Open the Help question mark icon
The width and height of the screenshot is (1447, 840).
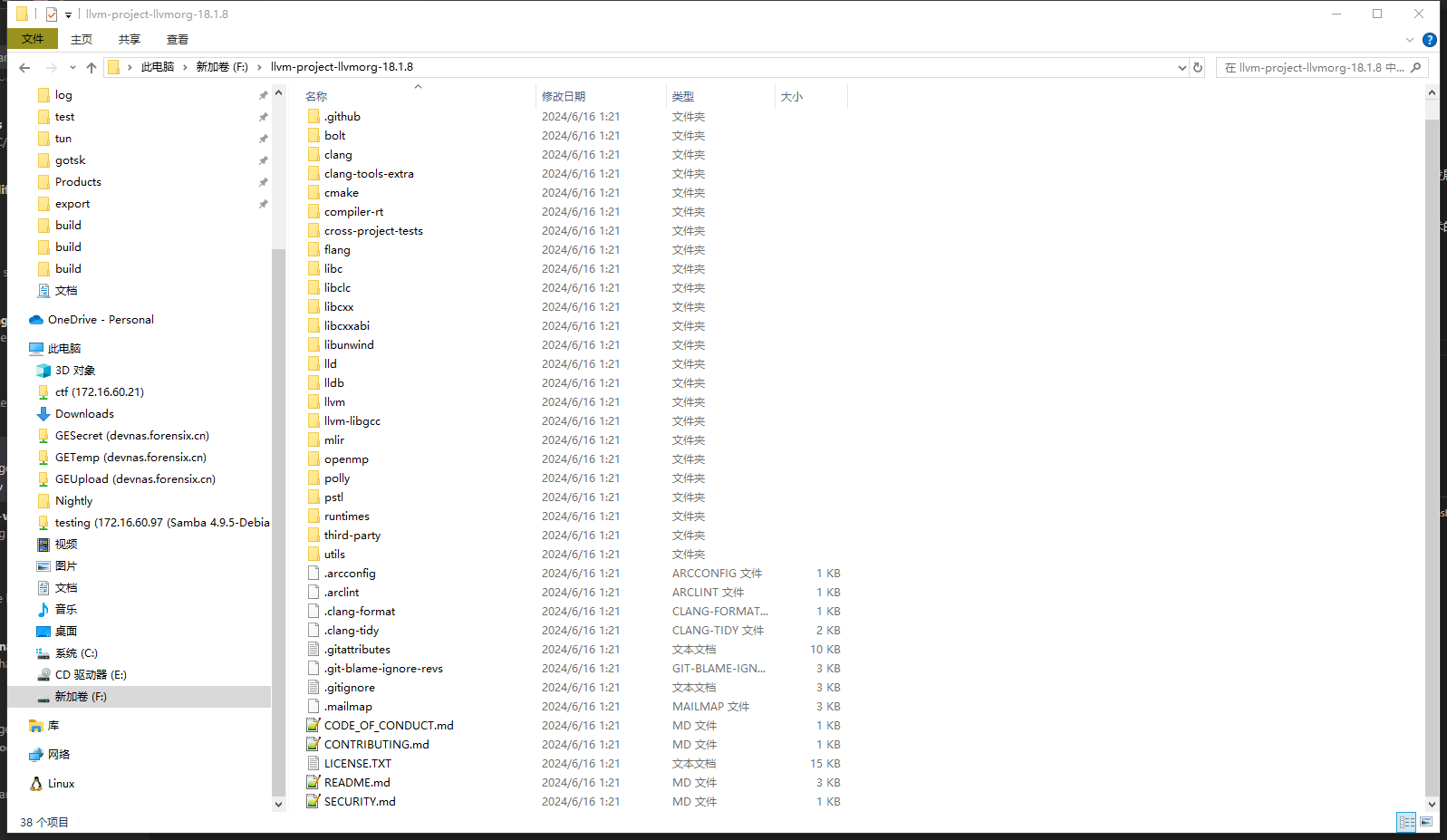click(1430, 40)
